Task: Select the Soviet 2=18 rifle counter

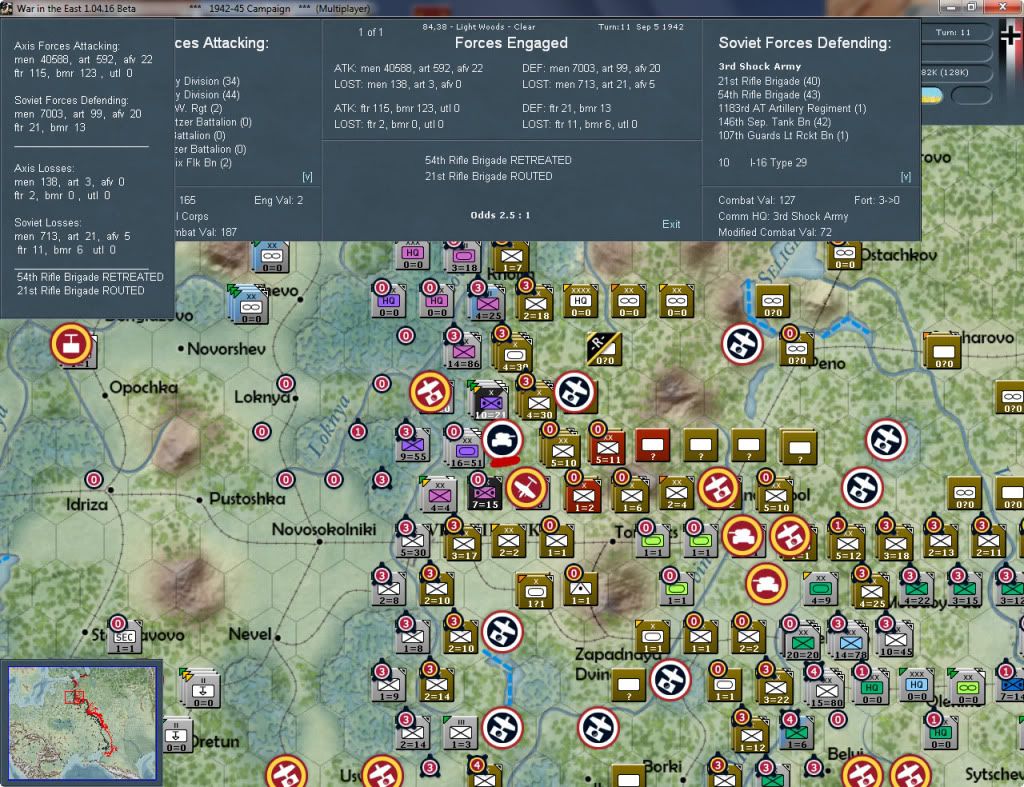Action: [535, 305]
